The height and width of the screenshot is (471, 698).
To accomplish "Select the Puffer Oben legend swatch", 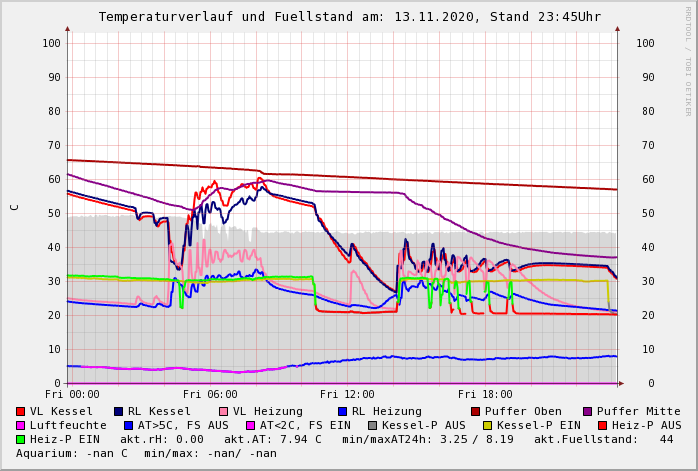I will (x=476, y=411).
